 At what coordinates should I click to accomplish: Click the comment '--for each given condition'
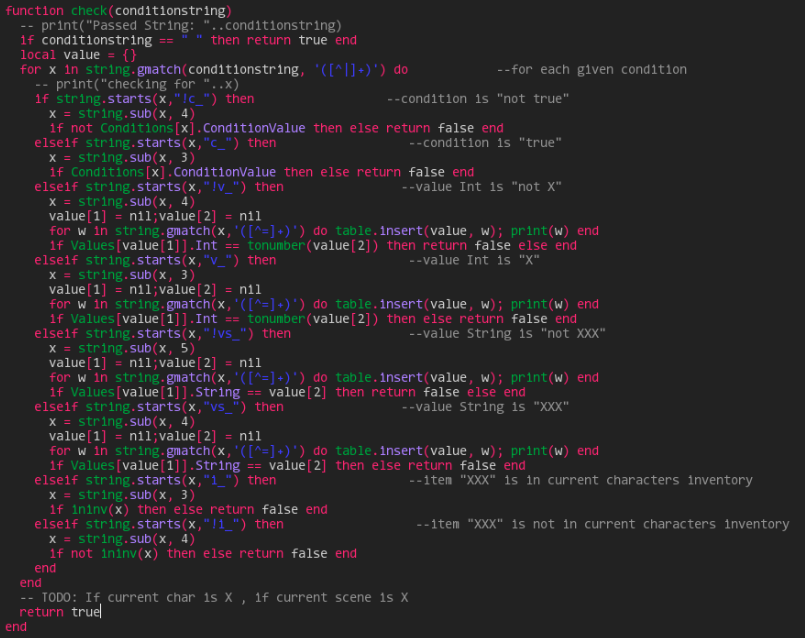point(591,70)
